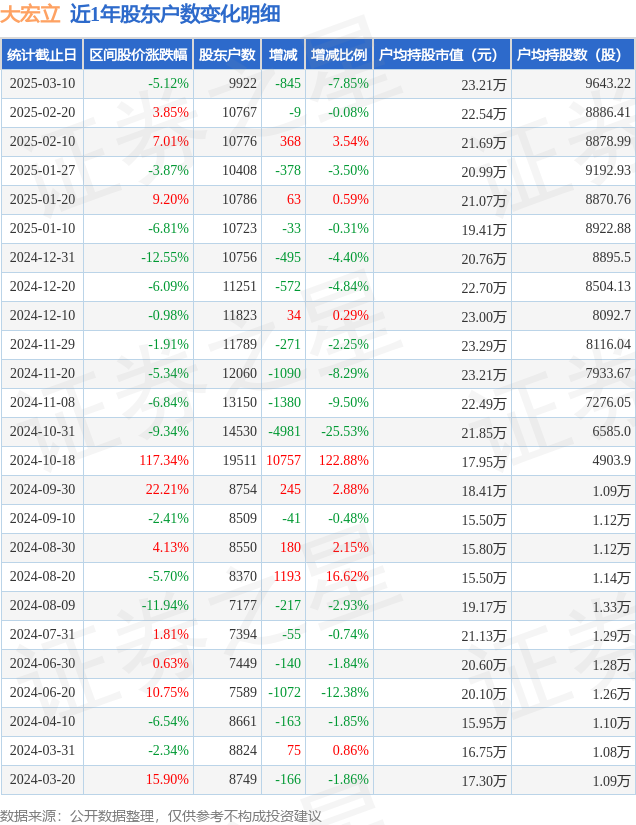Click the 2024-12-31 date cell
Image resolution: width=636 pixels, height=825 pixels.
coord(42,257)
